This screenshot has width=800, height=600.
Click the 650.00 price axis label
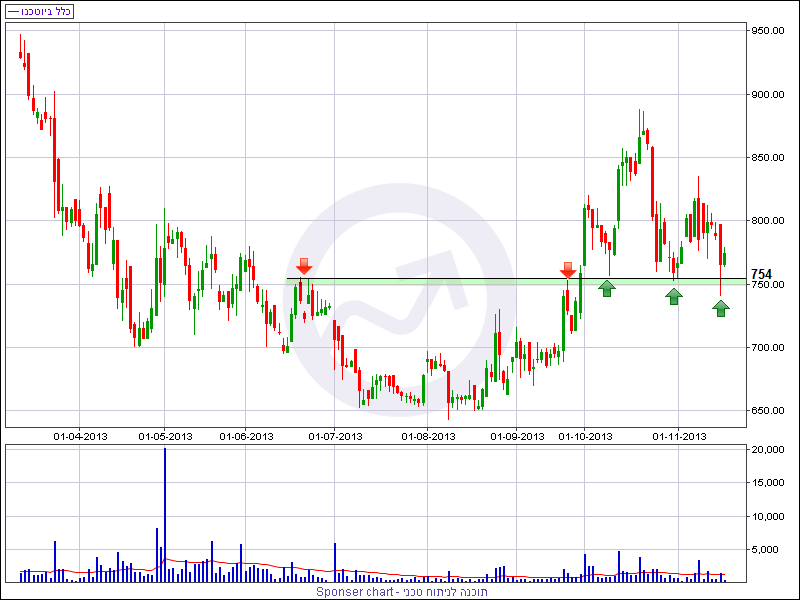click(x=767, y=411)
